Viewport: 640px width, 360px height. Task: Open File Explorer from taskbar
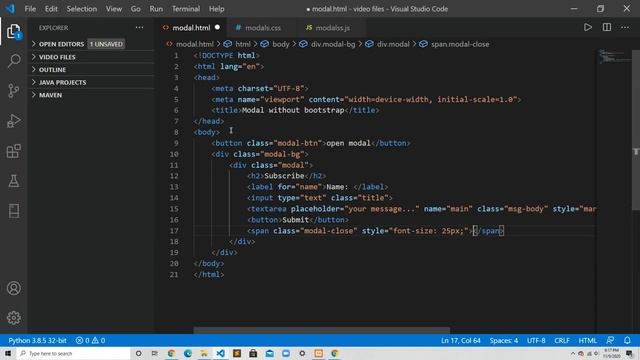[204, 353]
